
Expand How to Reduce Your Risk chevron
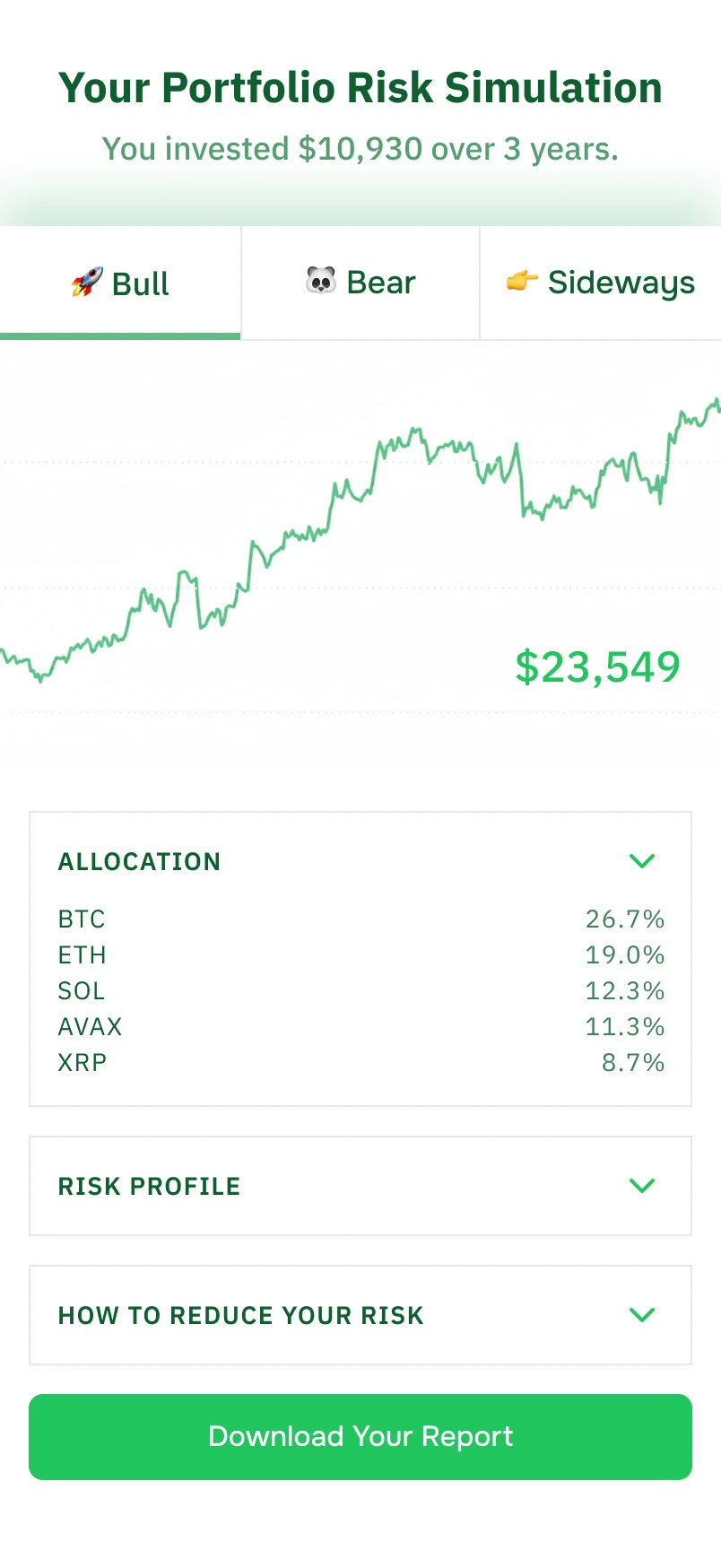(x=642, y=1315)
